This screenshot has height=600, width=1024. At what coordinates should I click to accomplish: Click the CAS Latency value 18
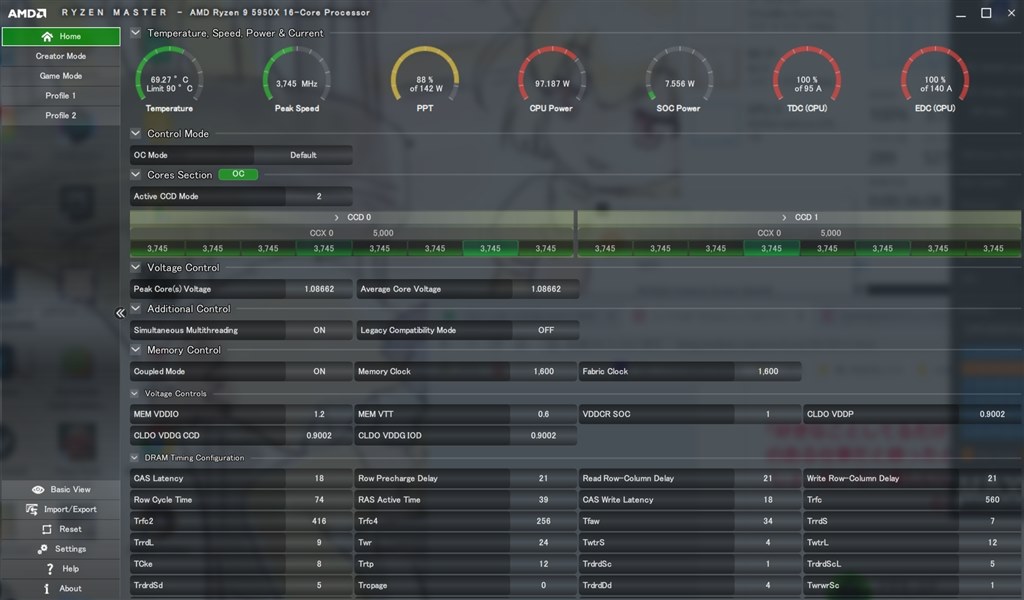319,479
